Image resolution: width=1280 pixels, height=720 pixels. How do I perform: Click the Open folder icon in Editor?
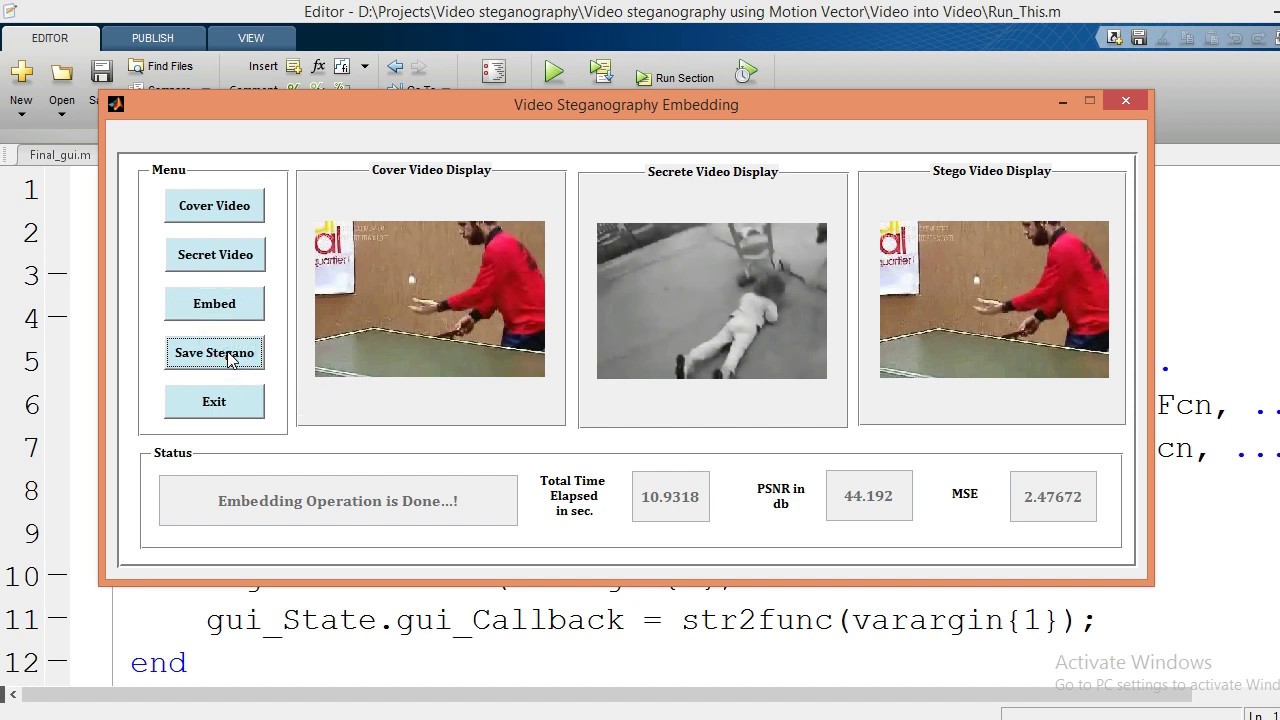click(x=62, y=72)
